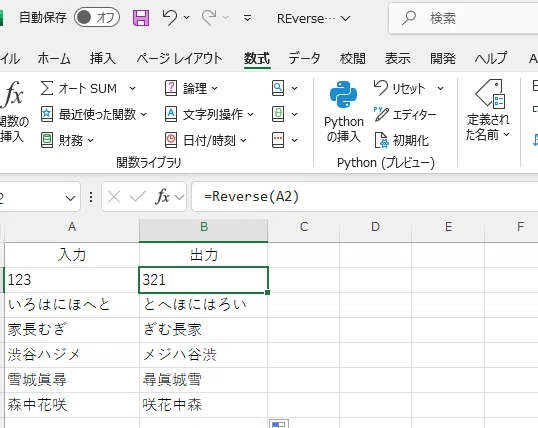This screenshot has height=428, width=538.
Task: Click the Redo arrow icon
Action: [x=209, y=17]
